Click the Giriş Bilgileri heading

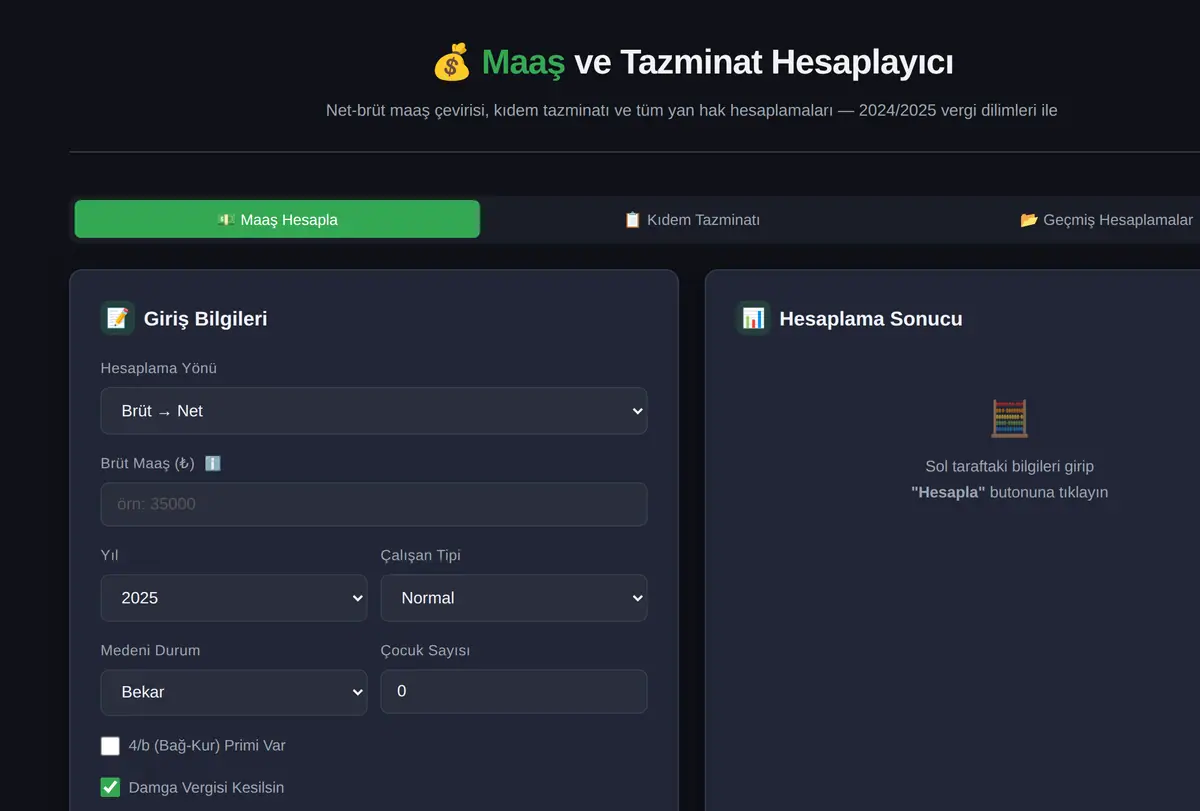tap(206, 319)
